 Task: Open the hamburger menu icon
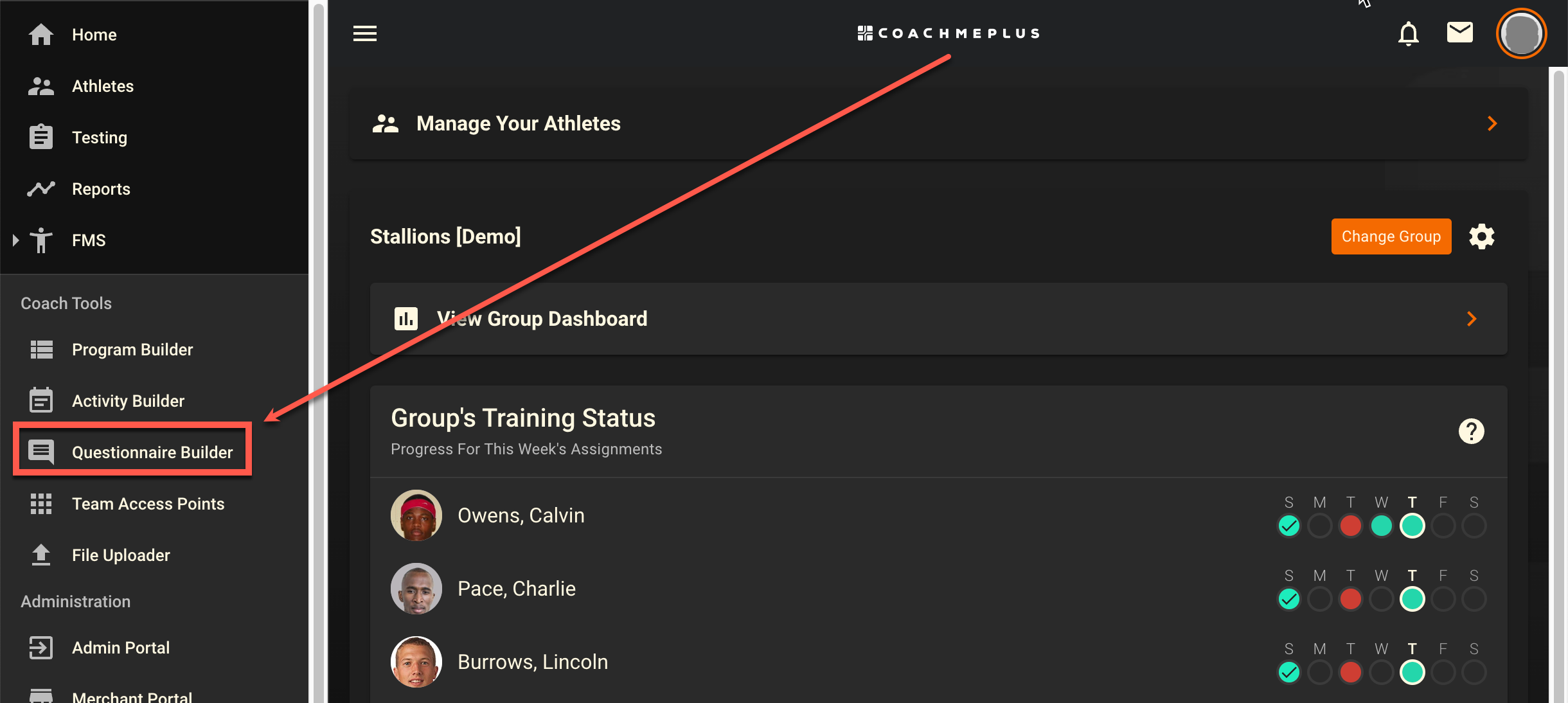coord(364,33)
